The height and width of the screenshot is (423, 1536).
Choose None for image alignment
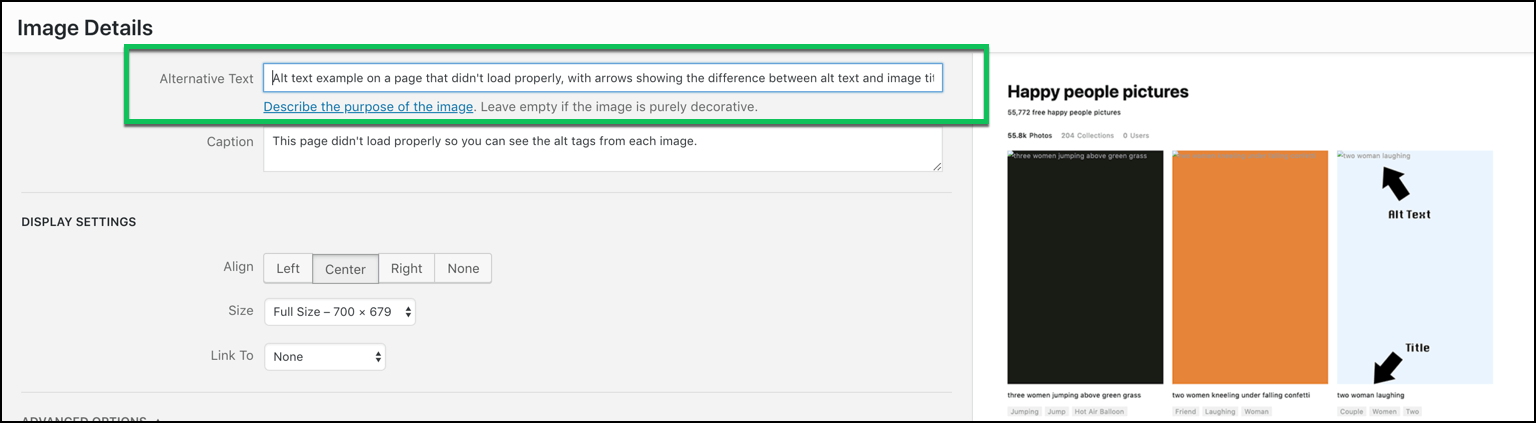click(463, 268)
